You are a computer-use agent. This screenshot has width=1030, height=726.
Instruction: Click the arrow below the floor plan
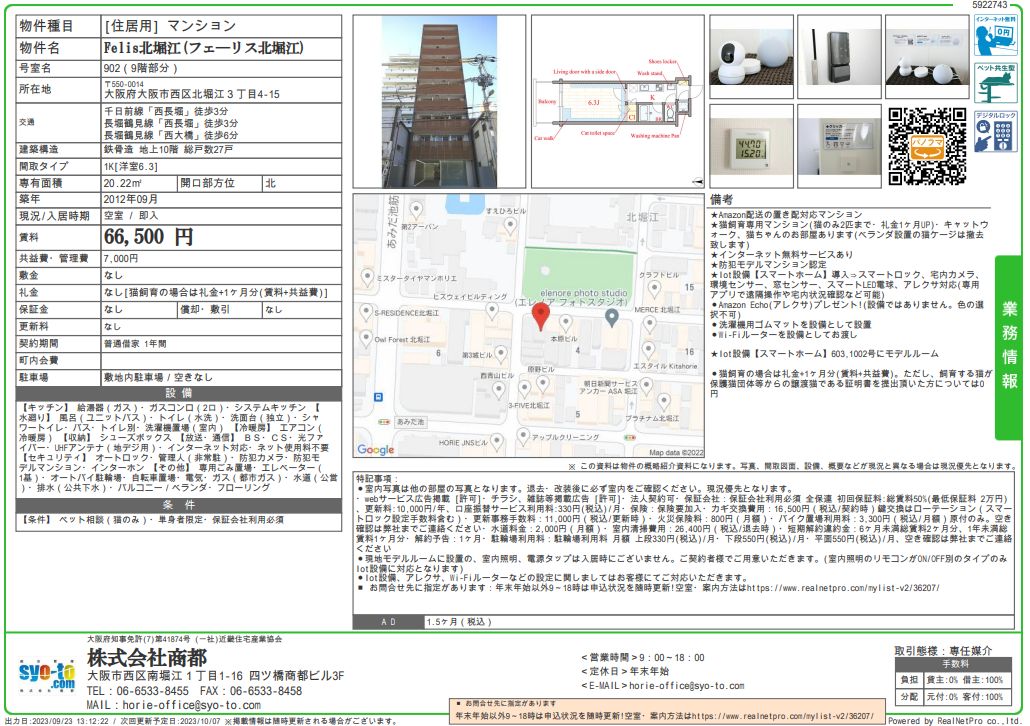click(x=698, y=181)
